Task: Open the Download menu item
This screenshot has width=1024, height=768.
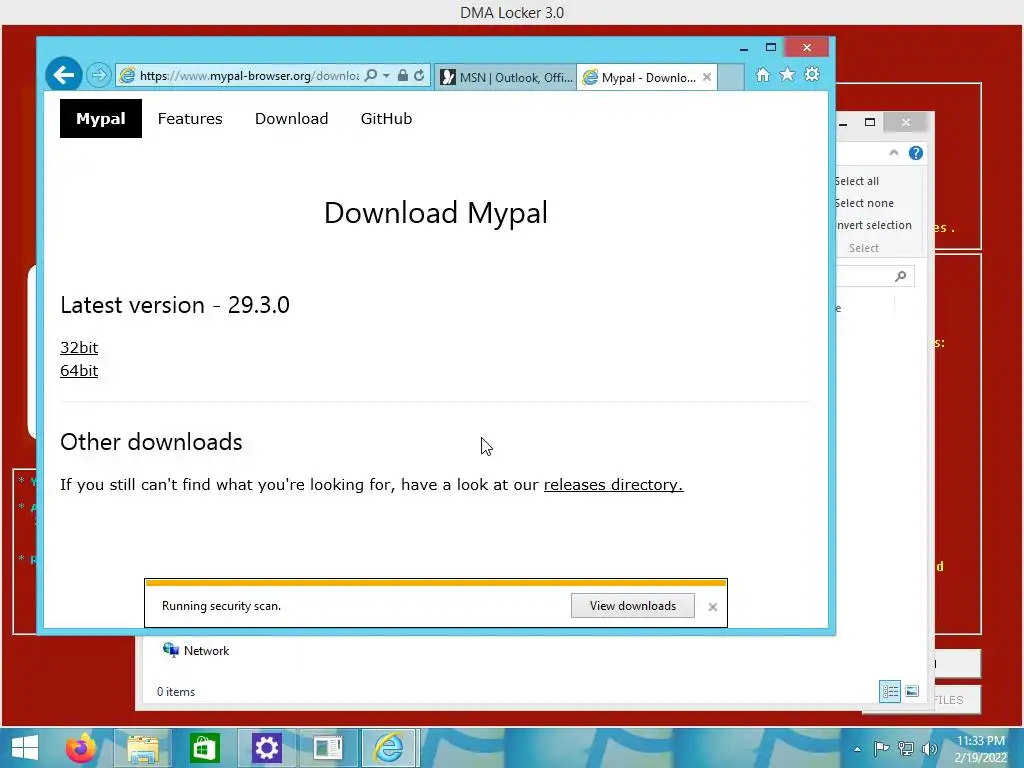Action: pyautogui.click(x=291, y=118)
